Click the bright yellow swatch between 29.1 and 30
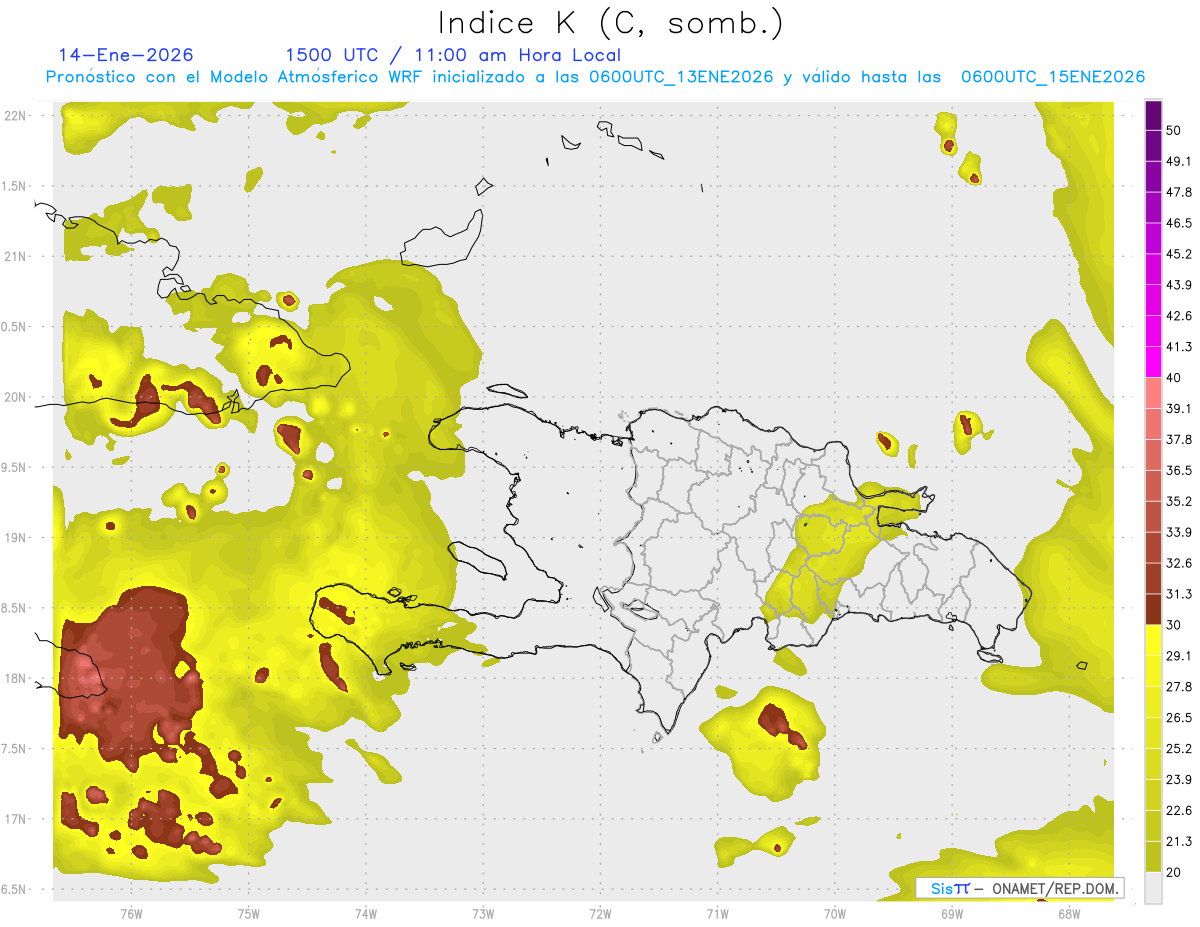Screen dimensions: 1200x927 tap(1154, 640)
